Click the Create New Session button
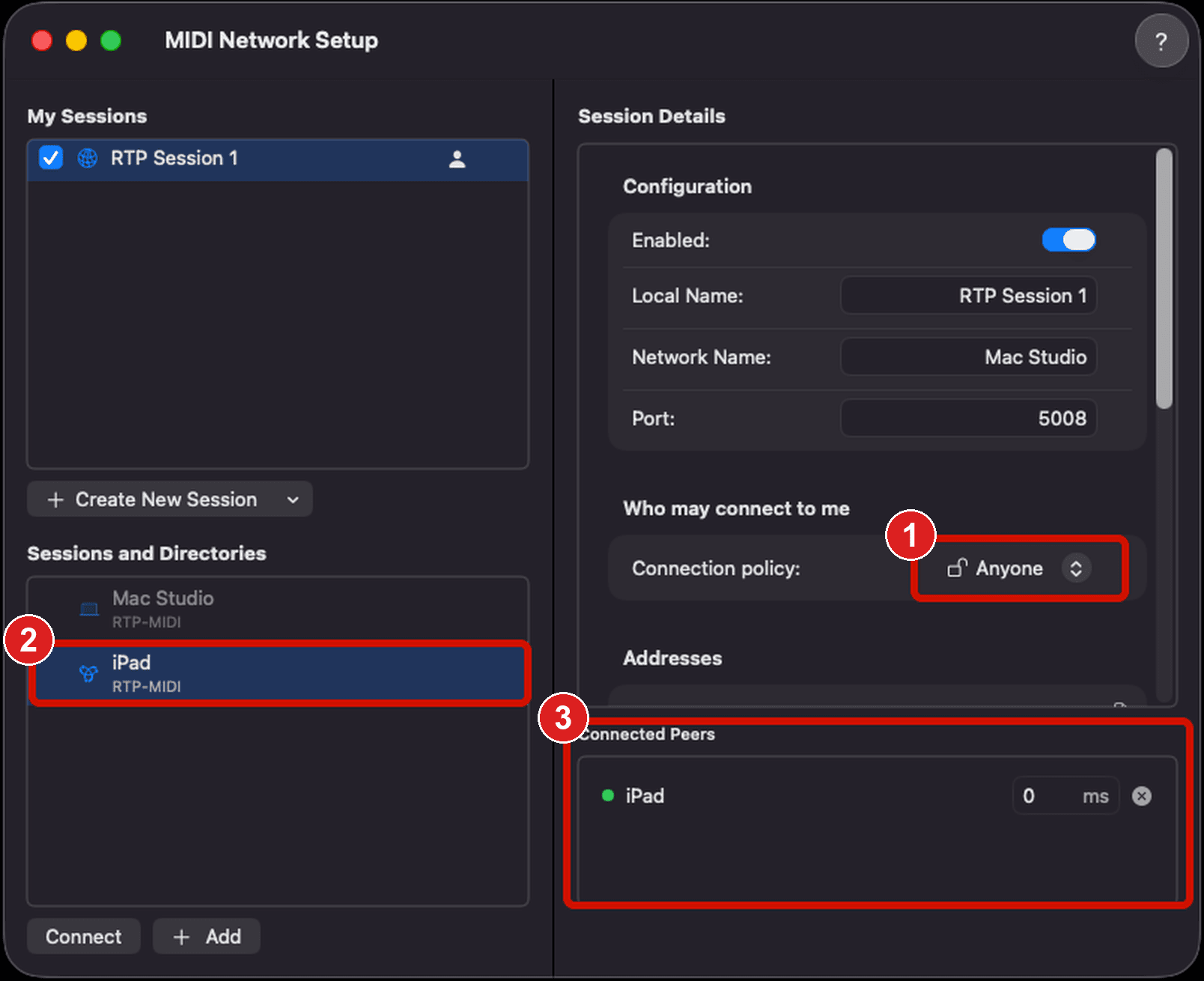The image size is (1204, 981). [x=169, y=499]
